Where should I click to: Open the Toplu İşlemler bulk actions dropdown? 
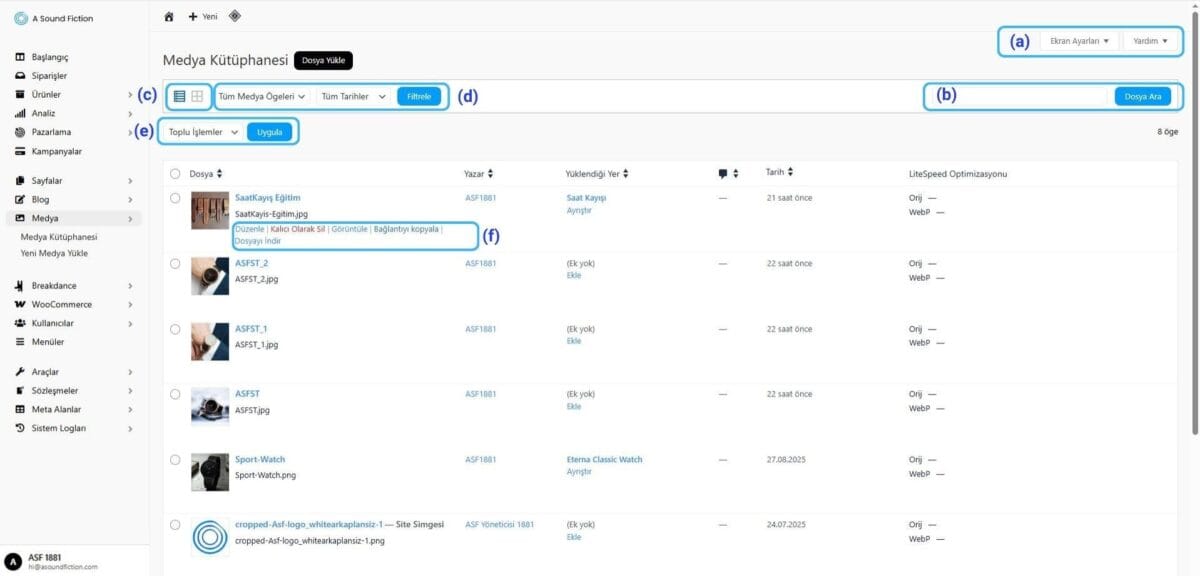(204, 132)
